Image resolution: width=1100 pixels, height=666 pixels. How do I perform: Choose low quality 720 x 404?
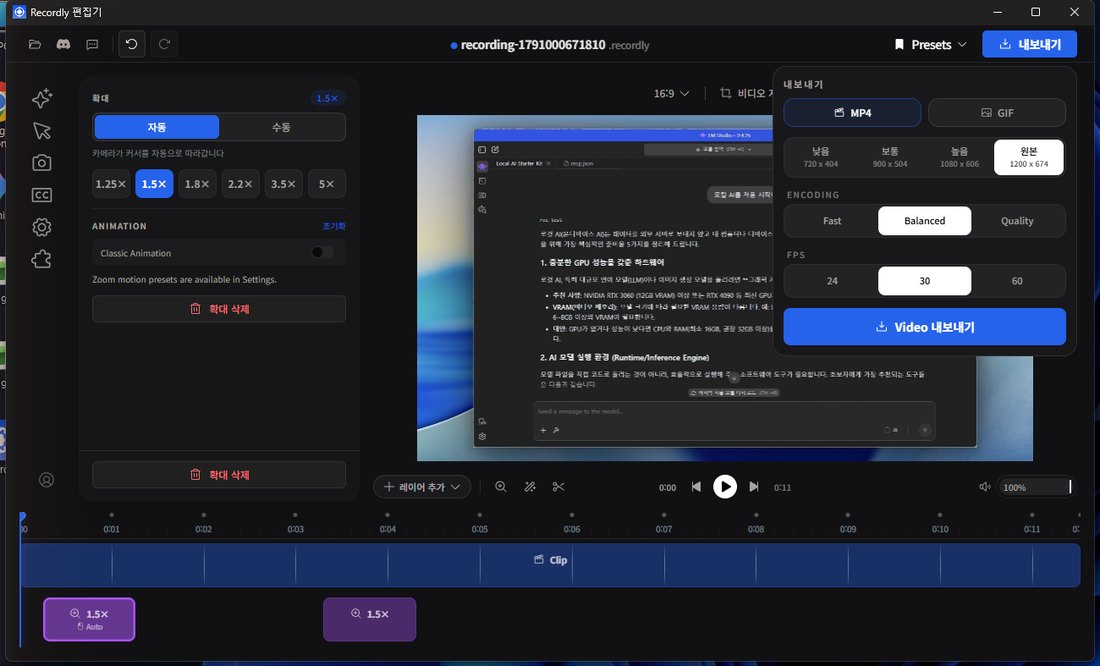pyautogui.click(x=820, y=156)
